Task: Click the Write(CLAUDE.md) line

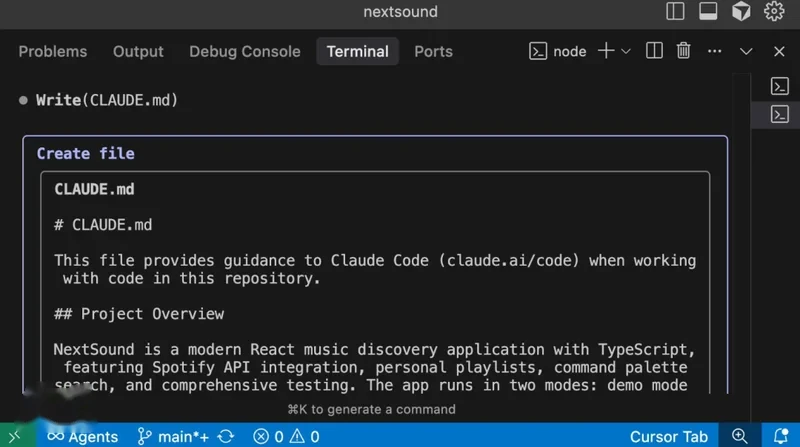Action: coord(107,100)
